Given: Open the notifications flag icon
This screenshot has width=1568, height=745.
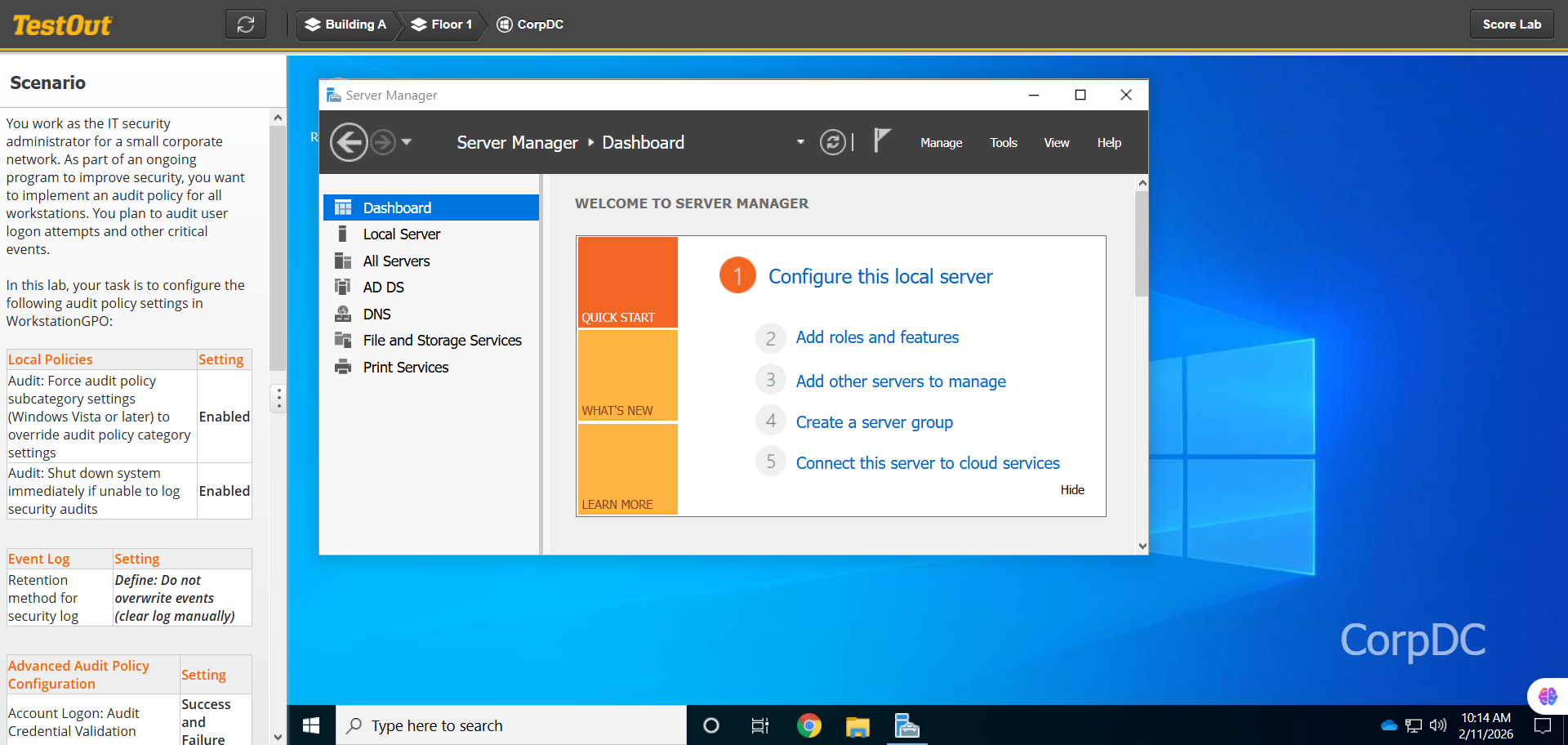Looking at the screenshot, I should (x=881, y=141).
